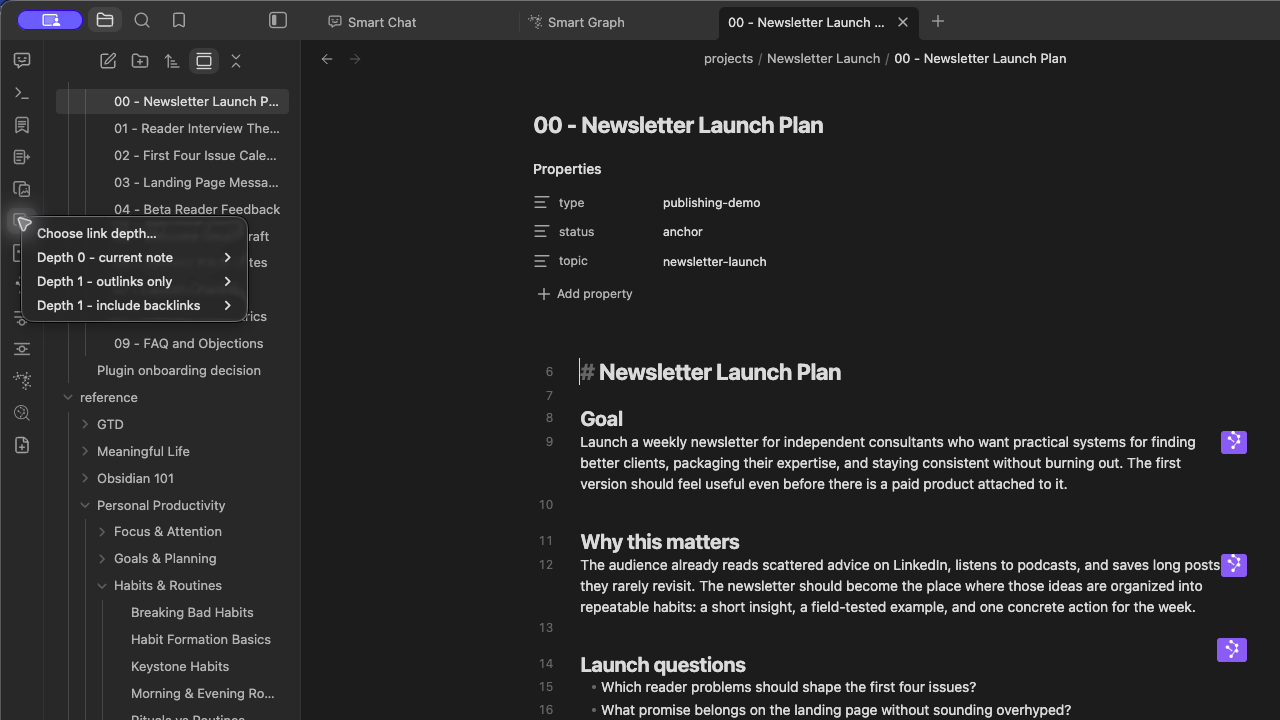Click the image gallery ribbon icon

click(x=22, y=189)
